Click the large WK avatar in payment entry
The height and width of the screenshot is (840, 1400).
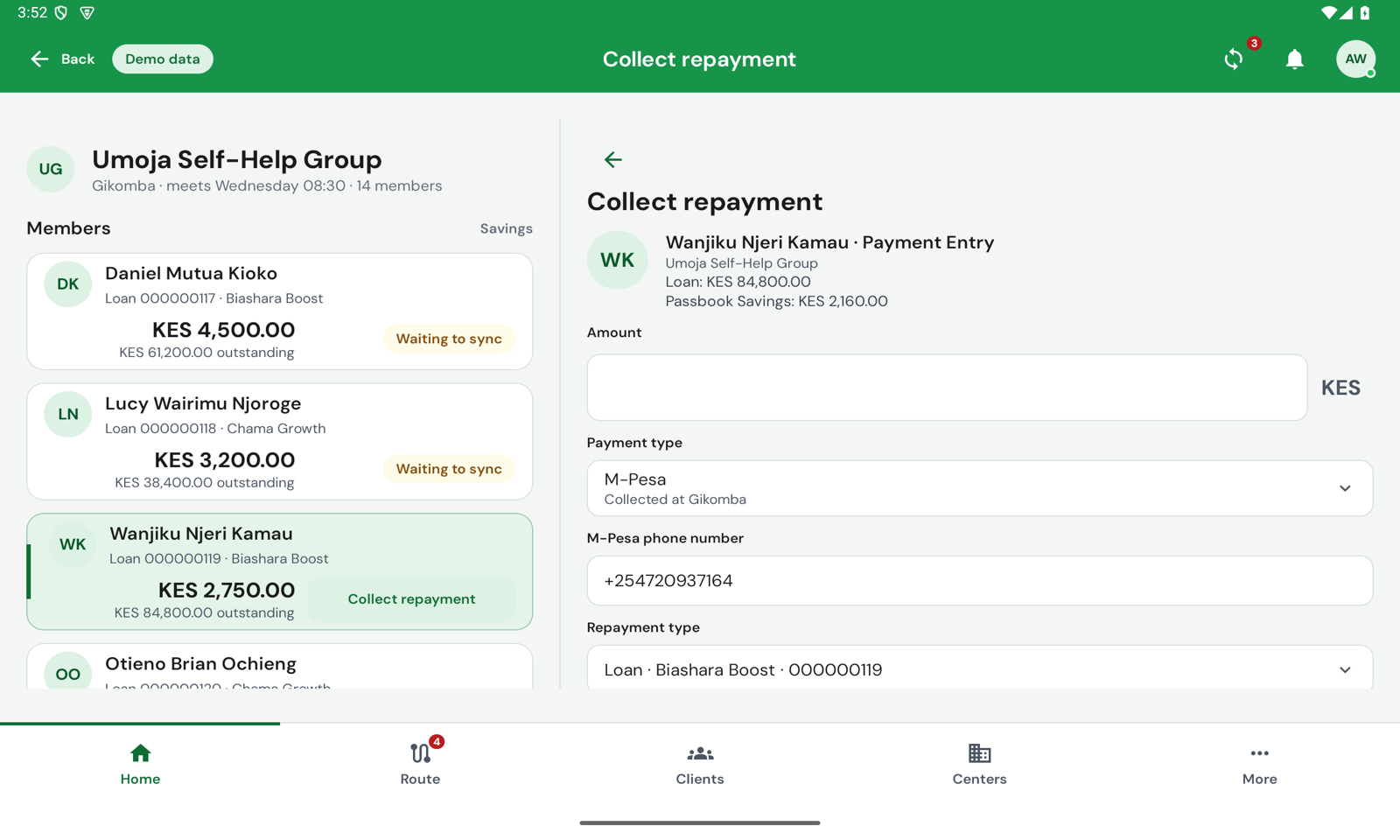click(x=617, y=260)
